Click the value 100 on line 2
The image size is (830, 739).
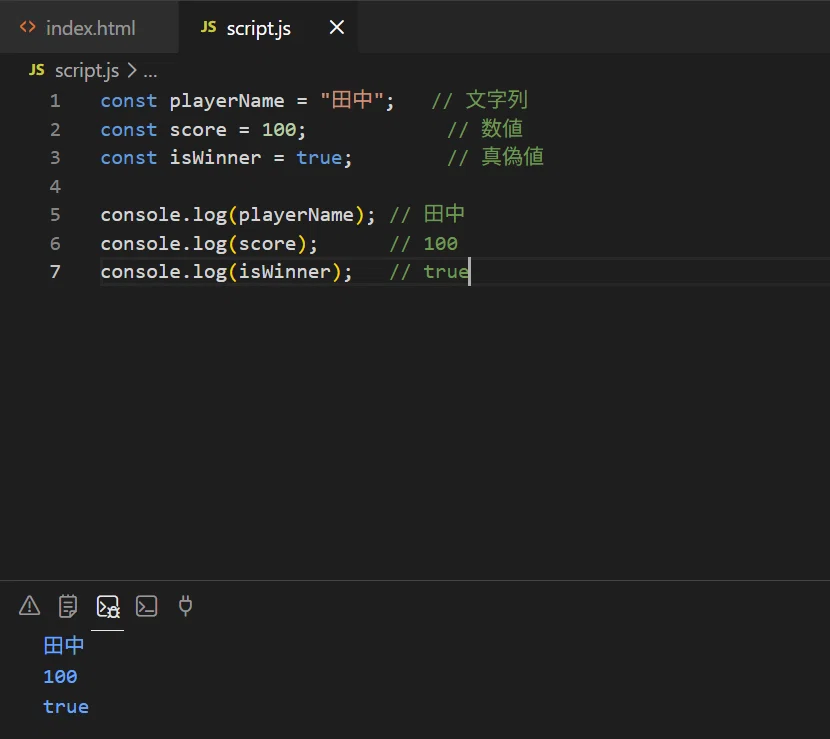coord(279,130)
